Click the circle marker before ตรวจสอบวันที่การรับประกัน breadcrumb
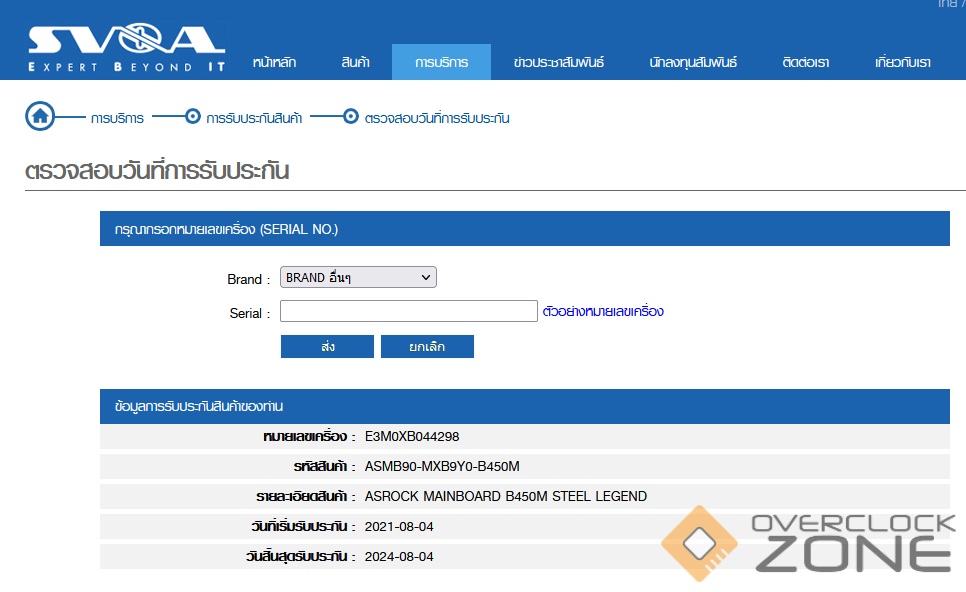The width and height of the screenshot is (966, 592). click(x=351, y=116)
